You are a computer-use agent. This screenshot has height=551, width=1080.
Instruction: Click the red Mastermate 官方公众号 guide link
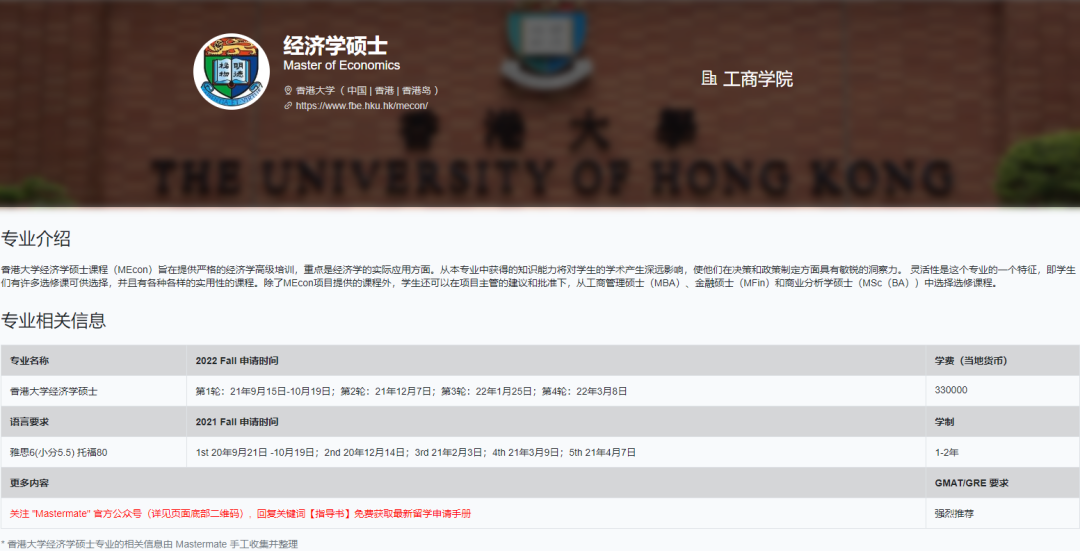(x=240, y=513)
